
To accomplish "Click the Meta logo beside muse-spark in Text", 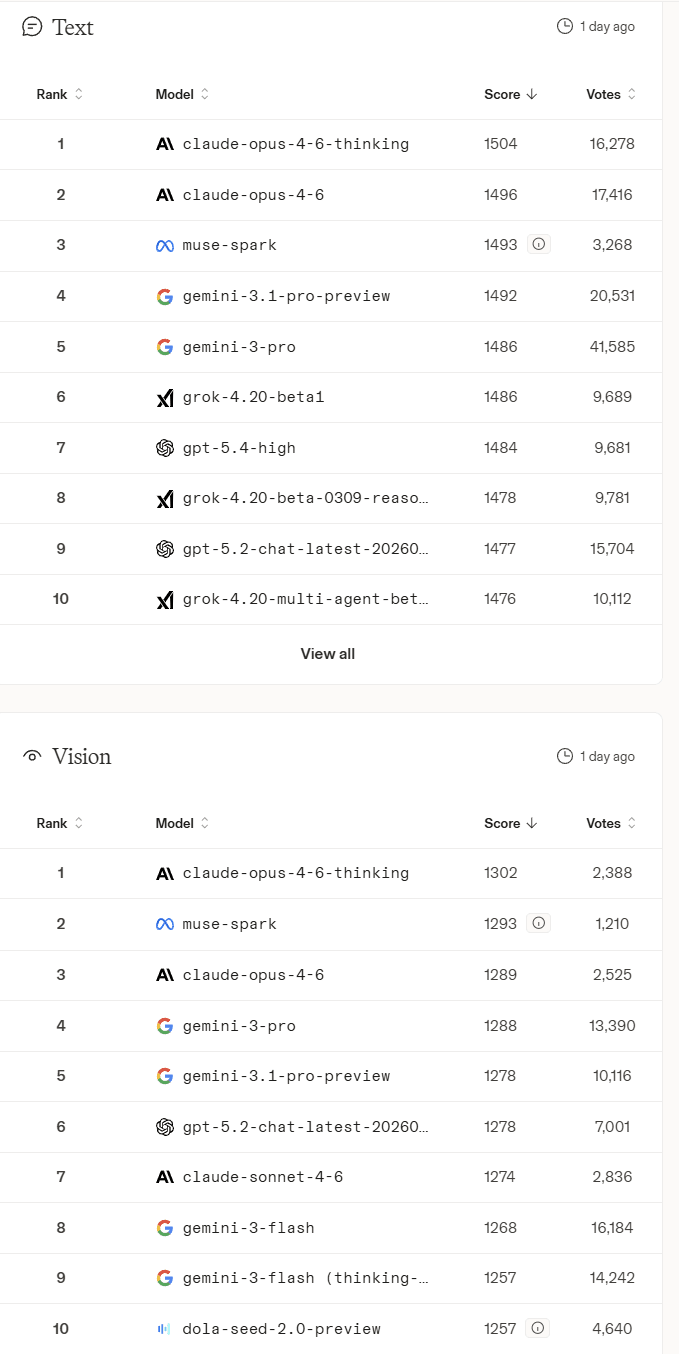I will coord(165,245).
